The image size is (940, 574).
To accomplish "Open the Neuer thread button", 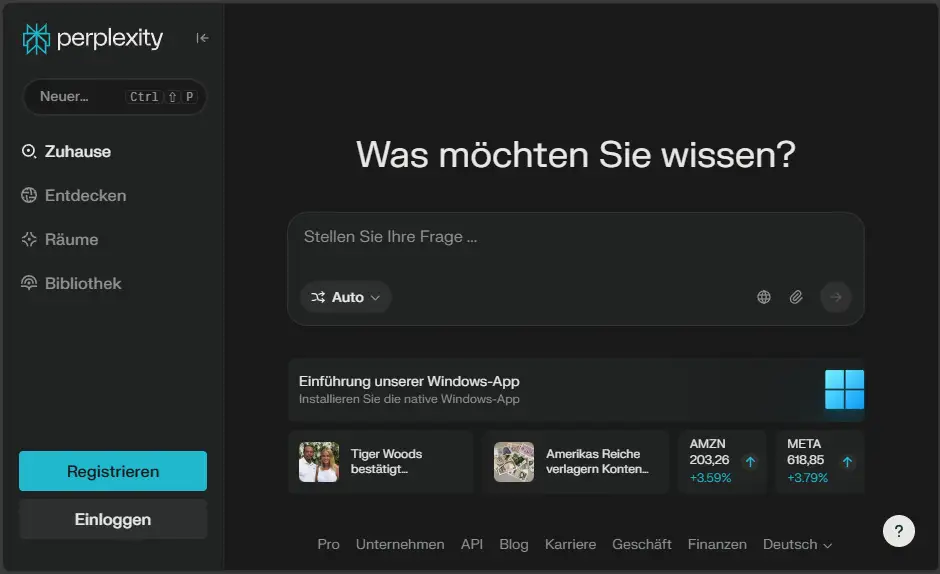I will (114, 97).
